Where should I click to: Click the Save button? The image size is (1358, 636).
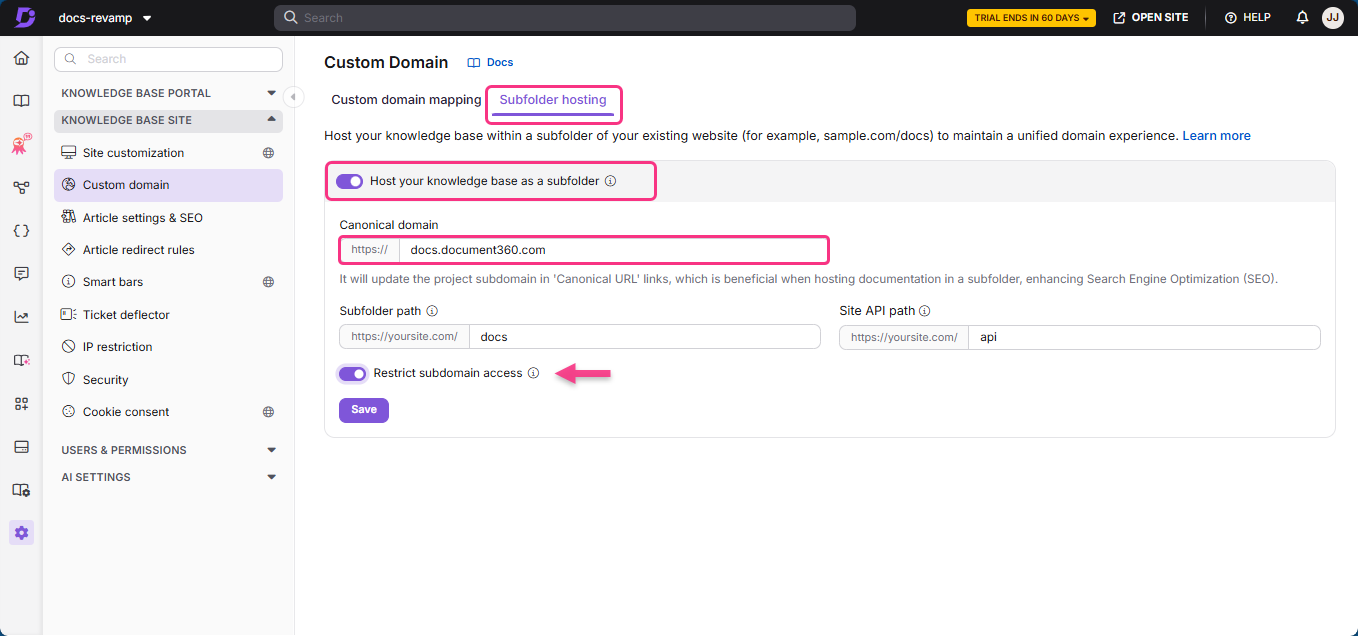[364, 410]
